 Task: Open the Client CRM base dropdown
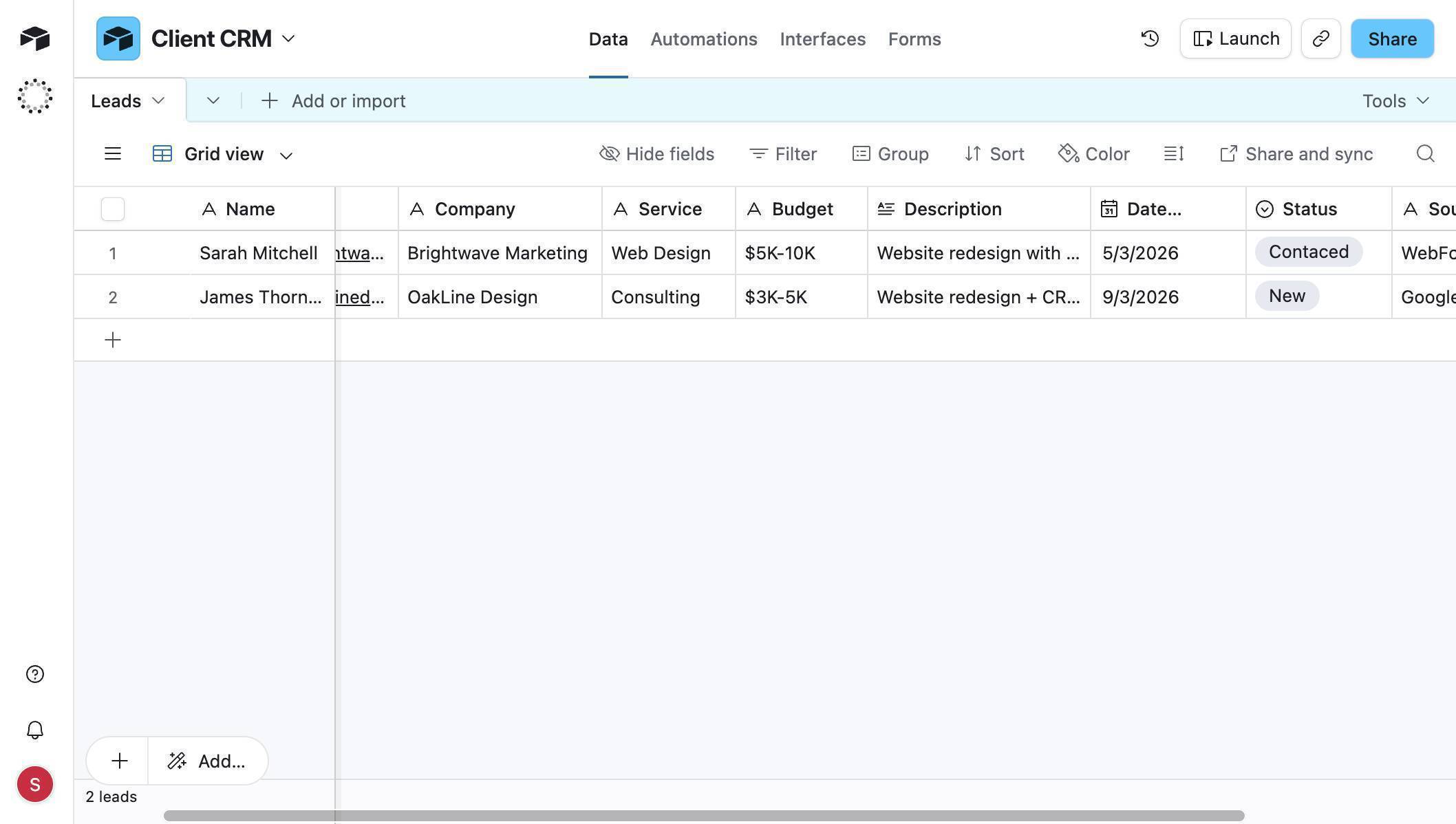point(288,39)
